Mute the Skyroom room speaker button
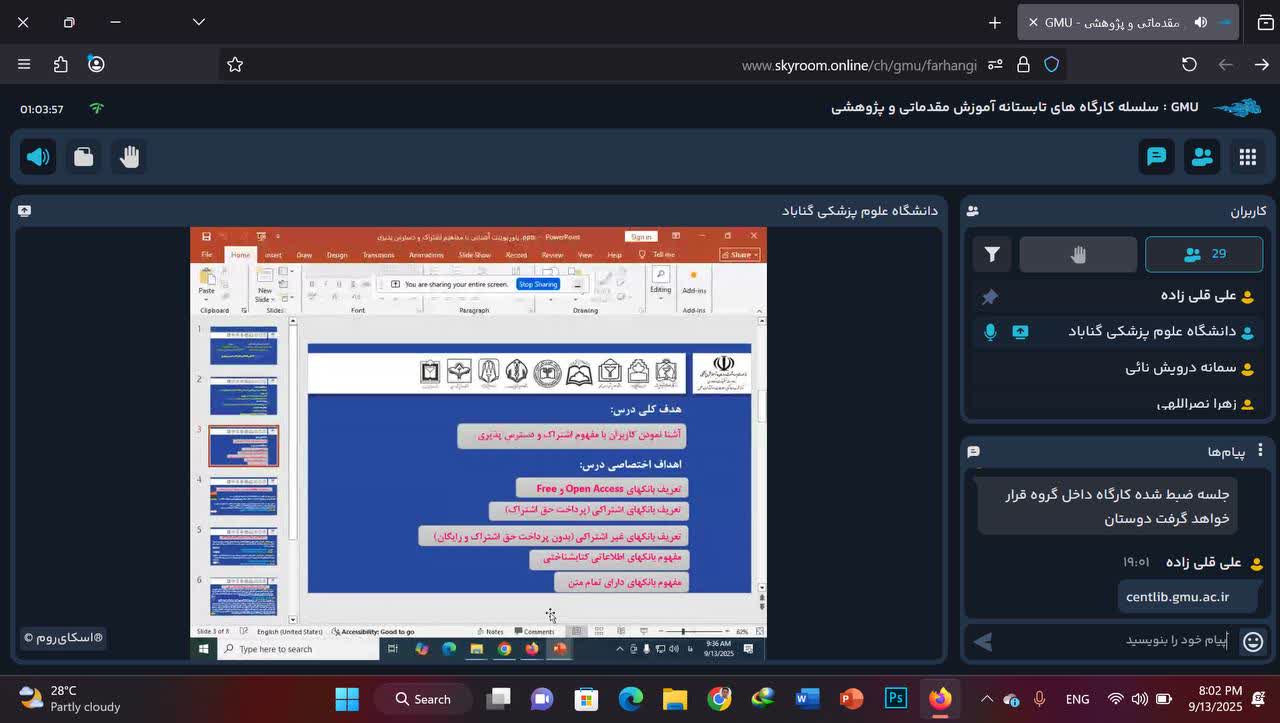The width and height of the screenshot is (1280, 723). click(x=38, y=157)
